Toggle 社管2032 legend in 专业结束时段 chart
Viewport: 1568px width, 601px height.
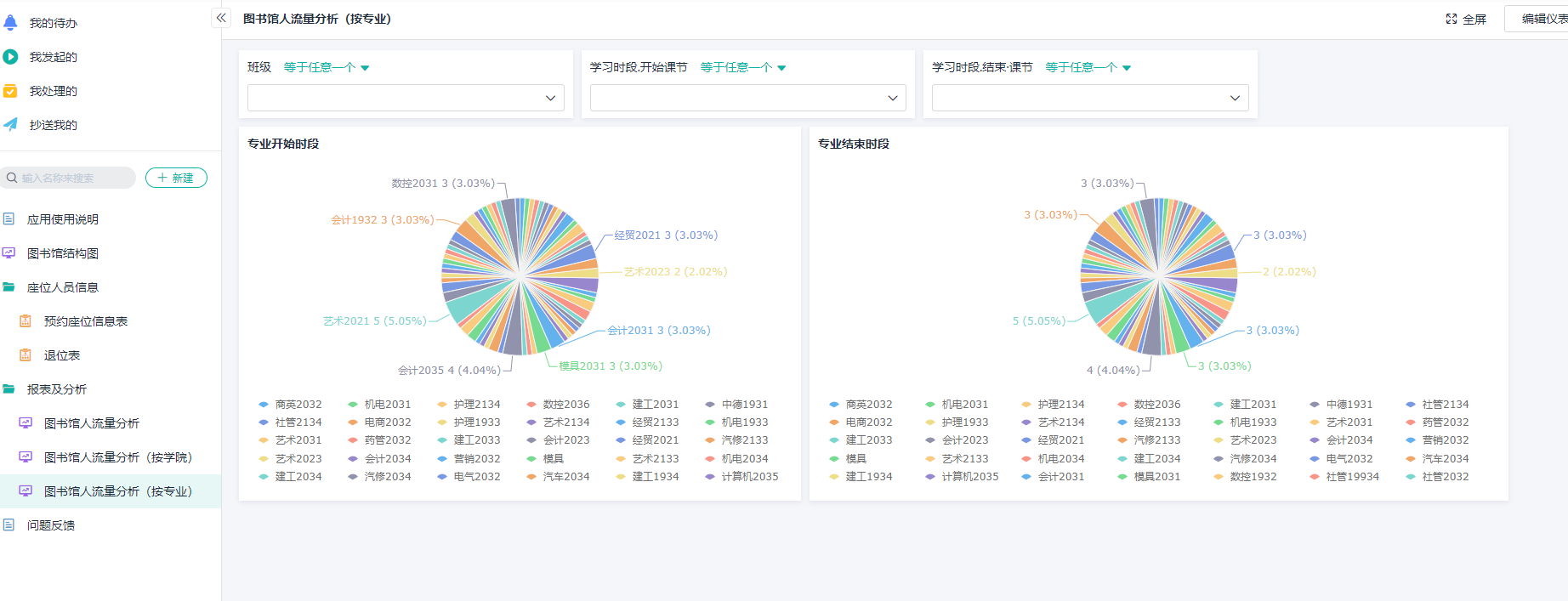1437,477
